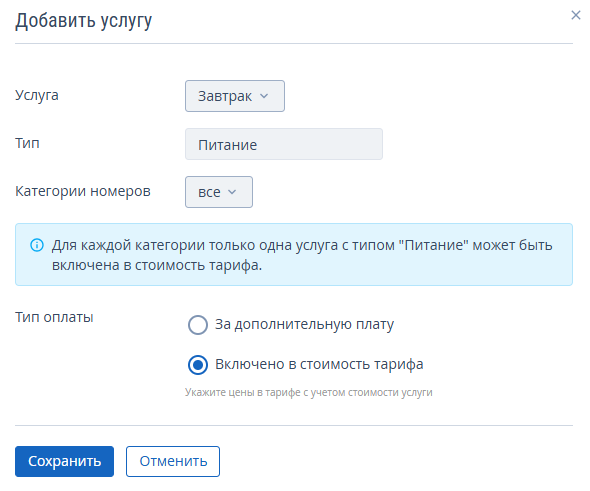Screen dimensions: 590x491
Task: Click the Тип оплаты label
Action: 54,317
